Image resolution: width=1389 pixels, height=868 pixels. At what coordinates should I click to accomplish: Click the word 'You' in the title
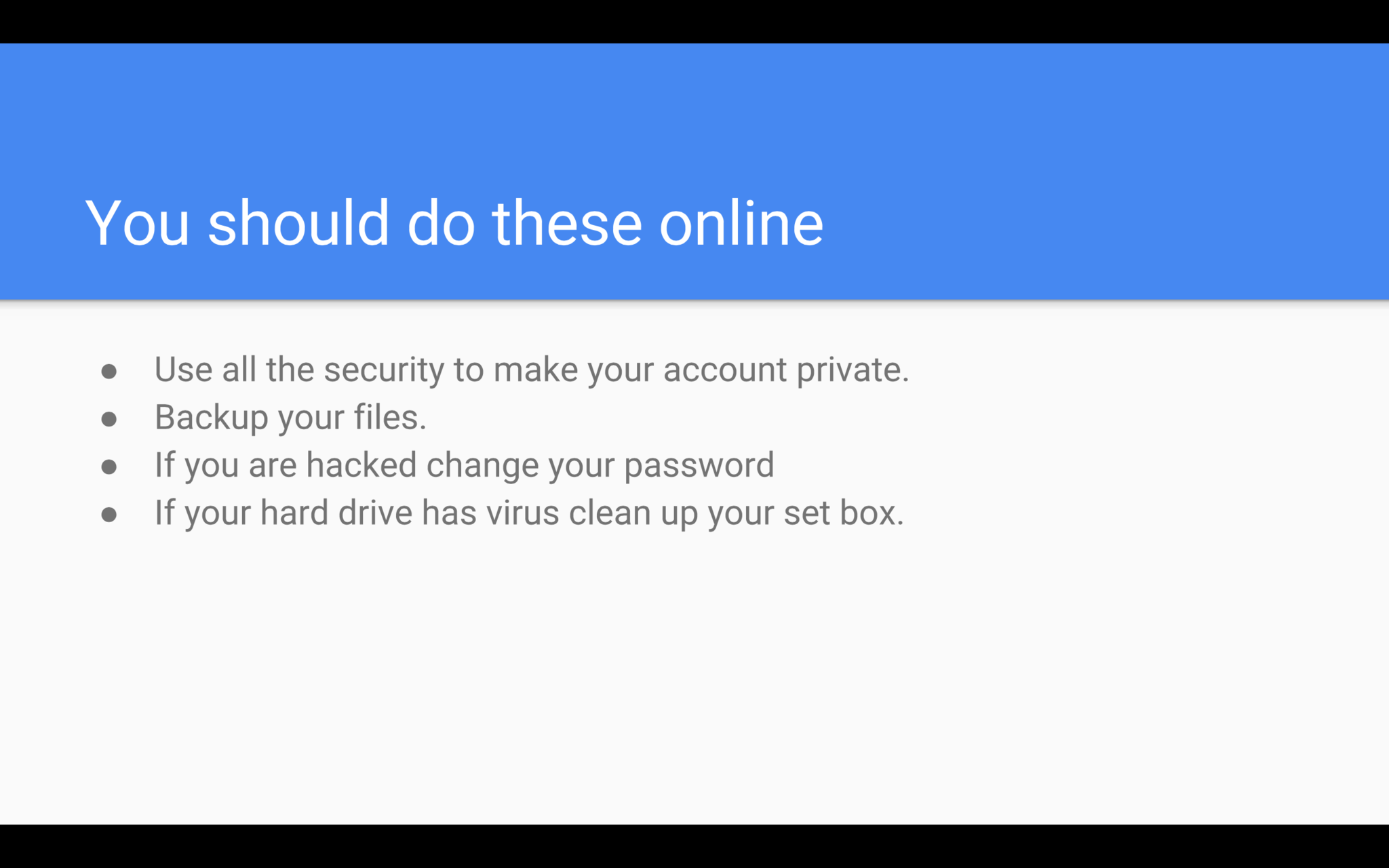[x=137, y=222]
